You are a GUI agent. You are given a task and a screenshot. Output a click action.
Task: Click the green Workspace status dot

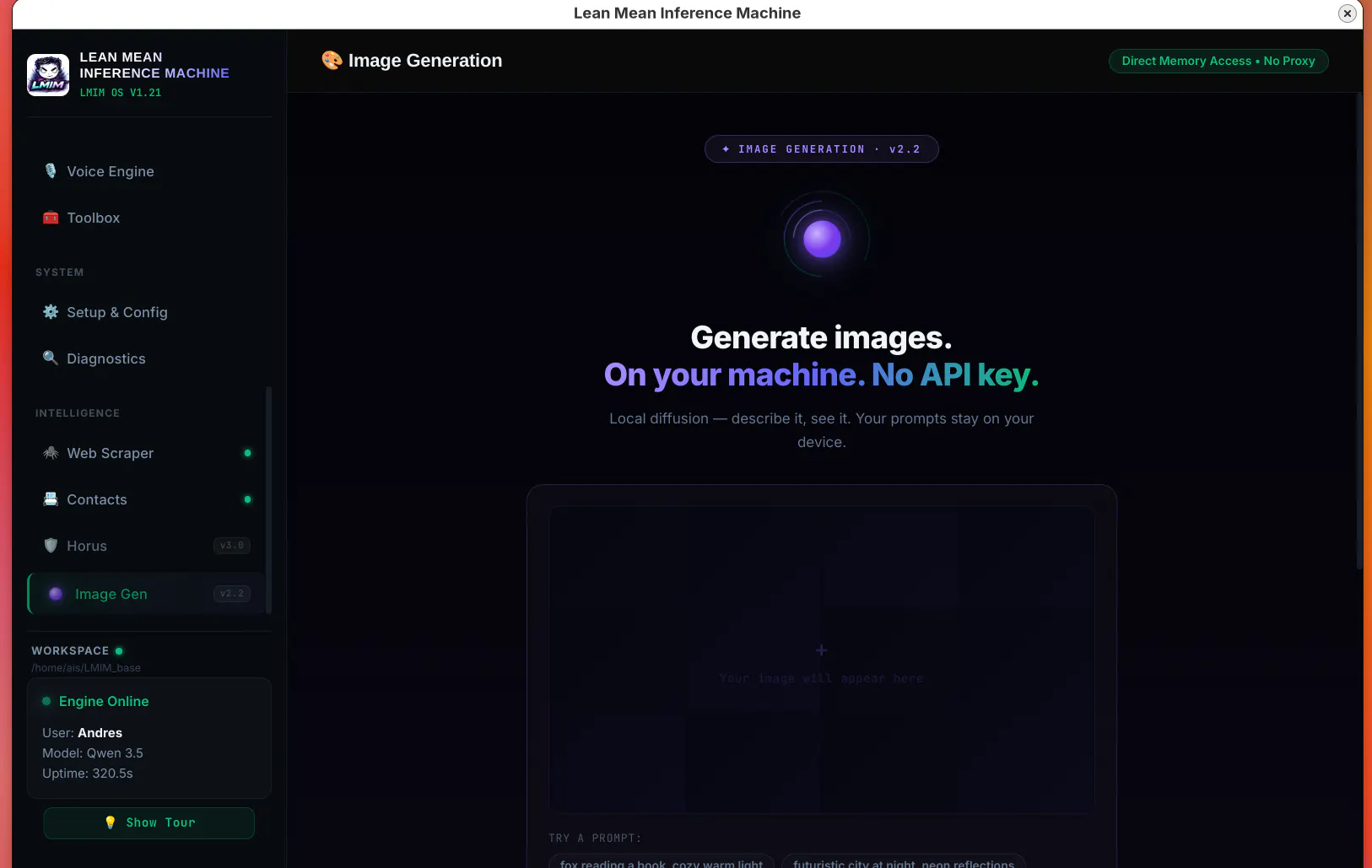click(x=119, y=651)
